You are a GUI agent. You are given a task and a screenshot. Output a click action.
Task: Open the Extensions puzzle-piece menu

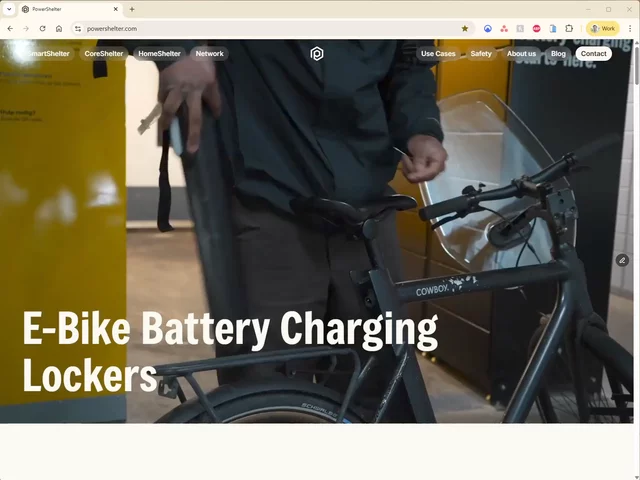point(569,29)
